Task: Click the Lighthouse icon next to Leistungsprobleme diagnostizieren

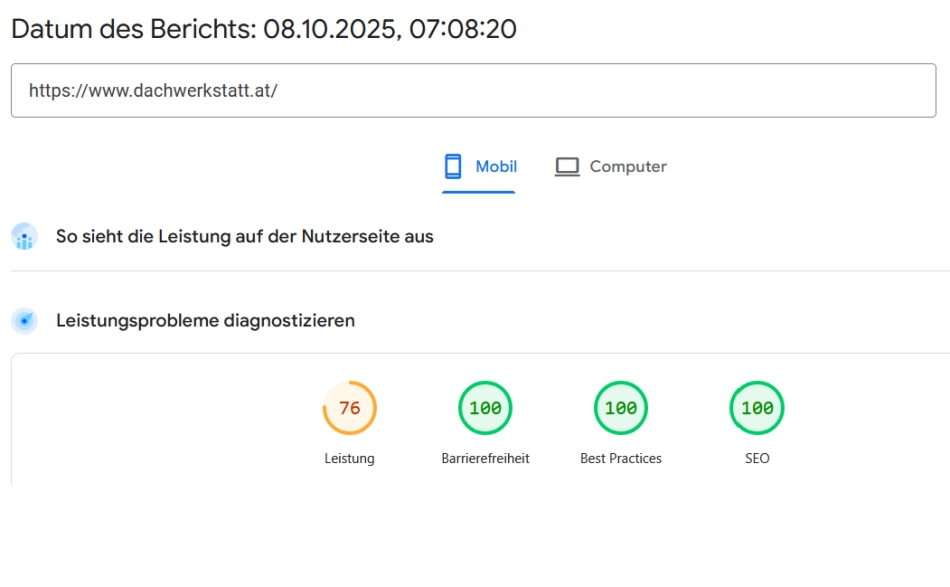Action: coord(22,320)
